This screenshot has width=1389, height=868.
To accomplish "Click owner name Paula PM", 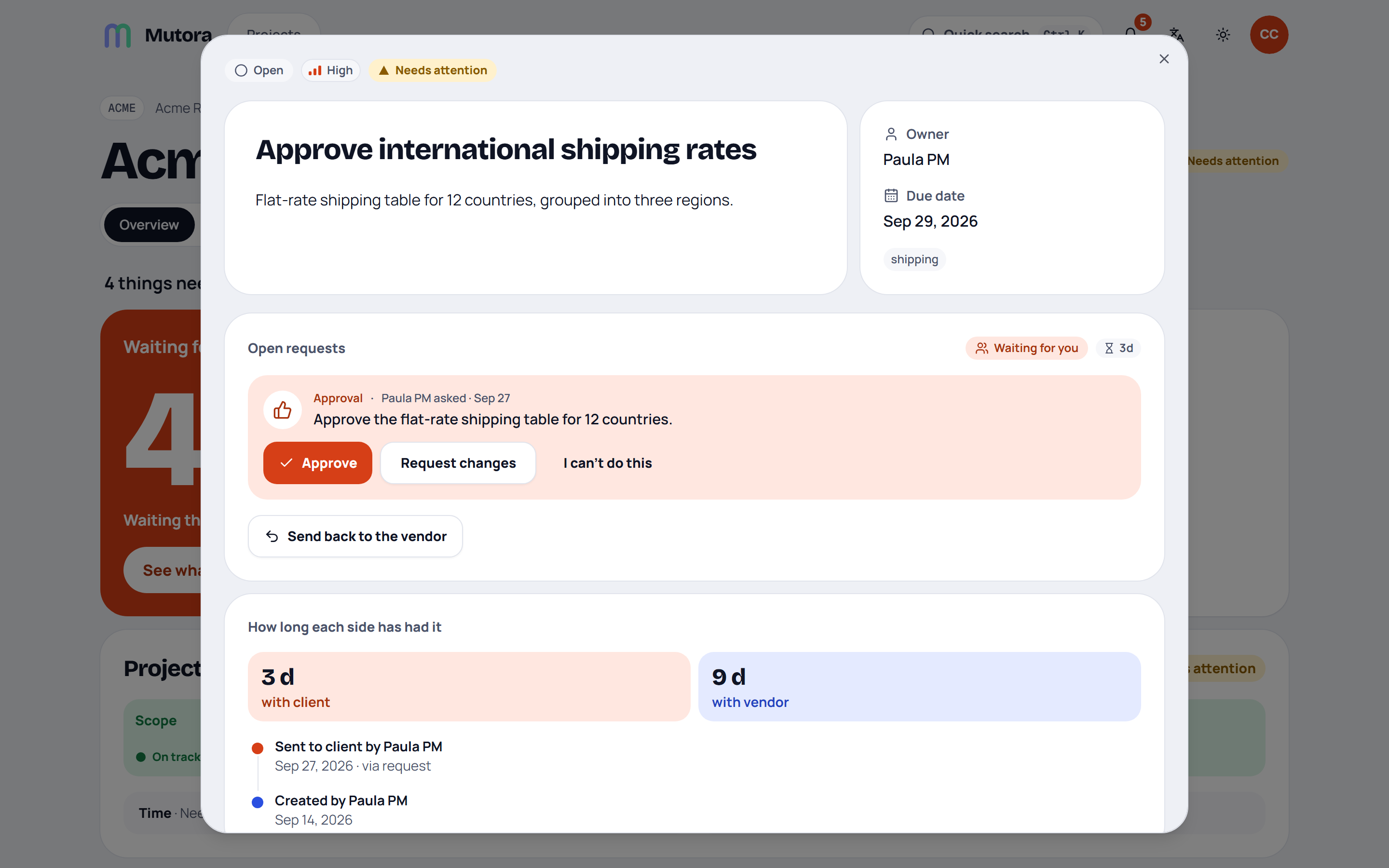I will 916,160.
